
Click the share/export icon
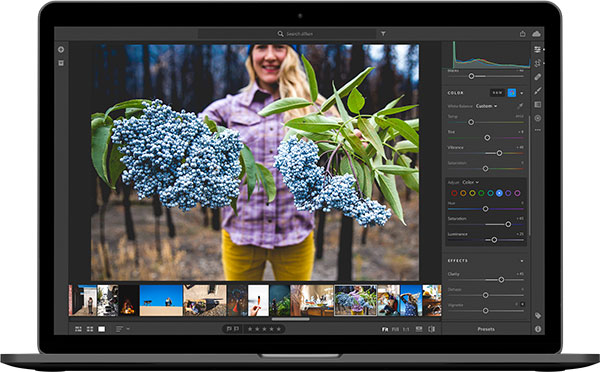pyautogui.click(x=522, y=34)
